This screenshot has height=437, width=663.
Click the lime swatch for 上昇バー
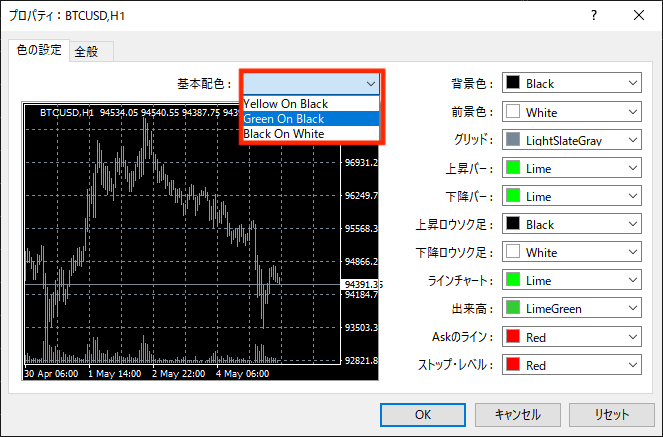click(513, 167)
